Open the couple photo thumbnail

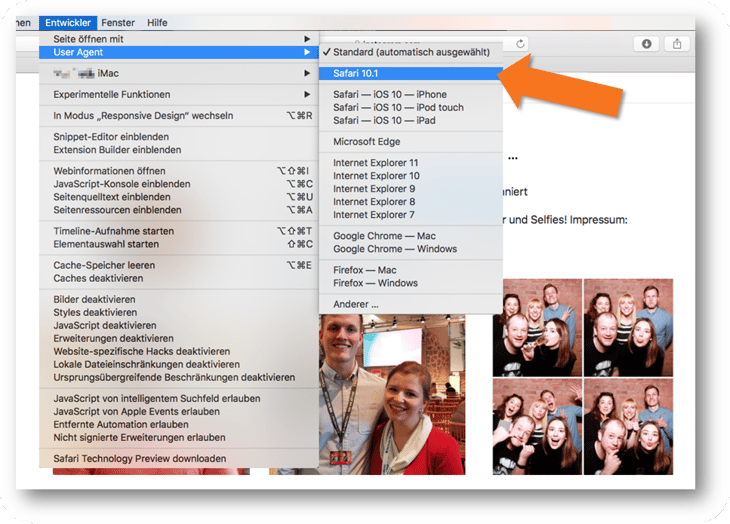click(392, 394)
